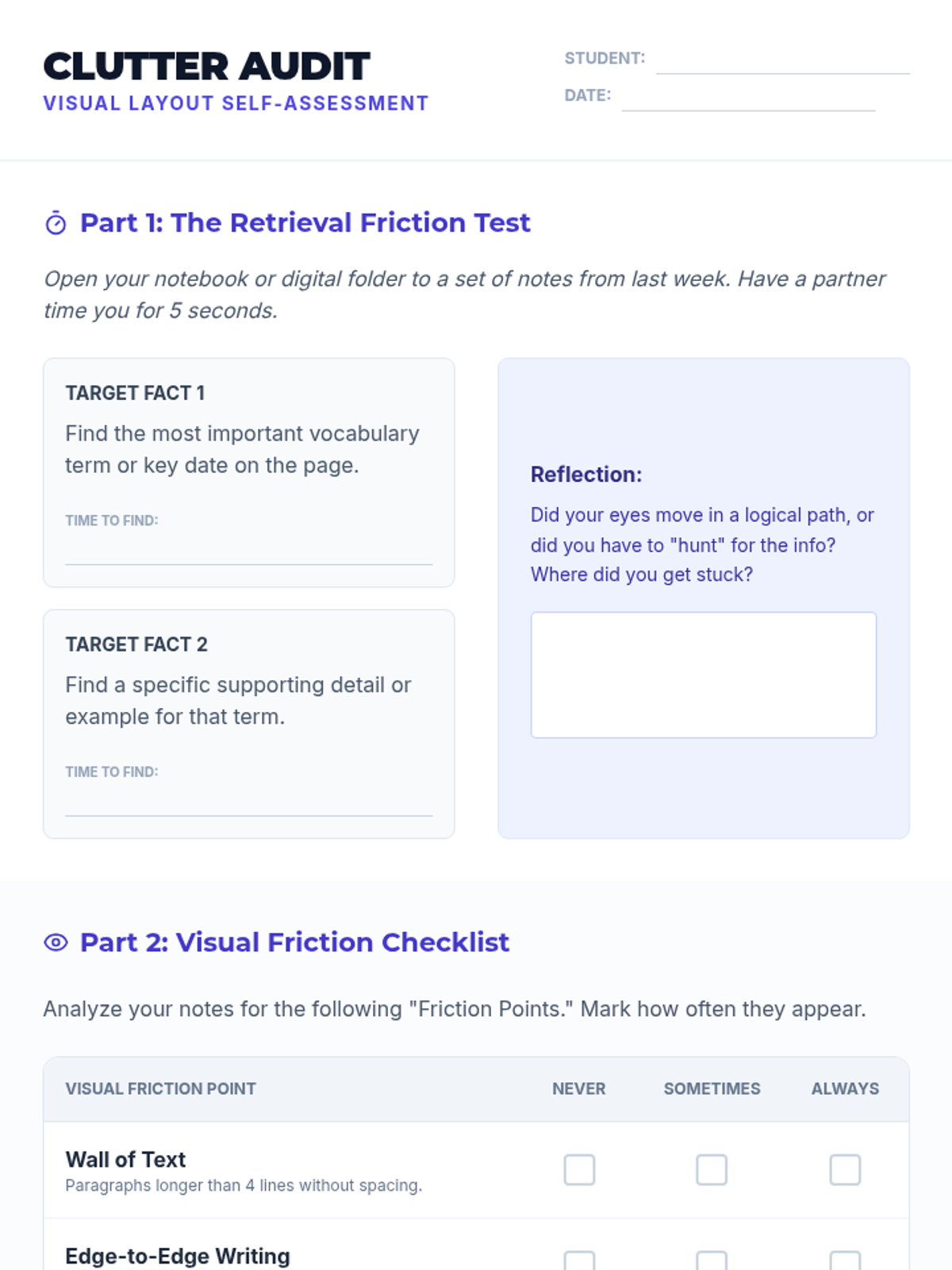Image resolution: width=952 pixels, height=1270 pixels.
Task: Check Always for Wall of Text
Action: (845, 1169)
